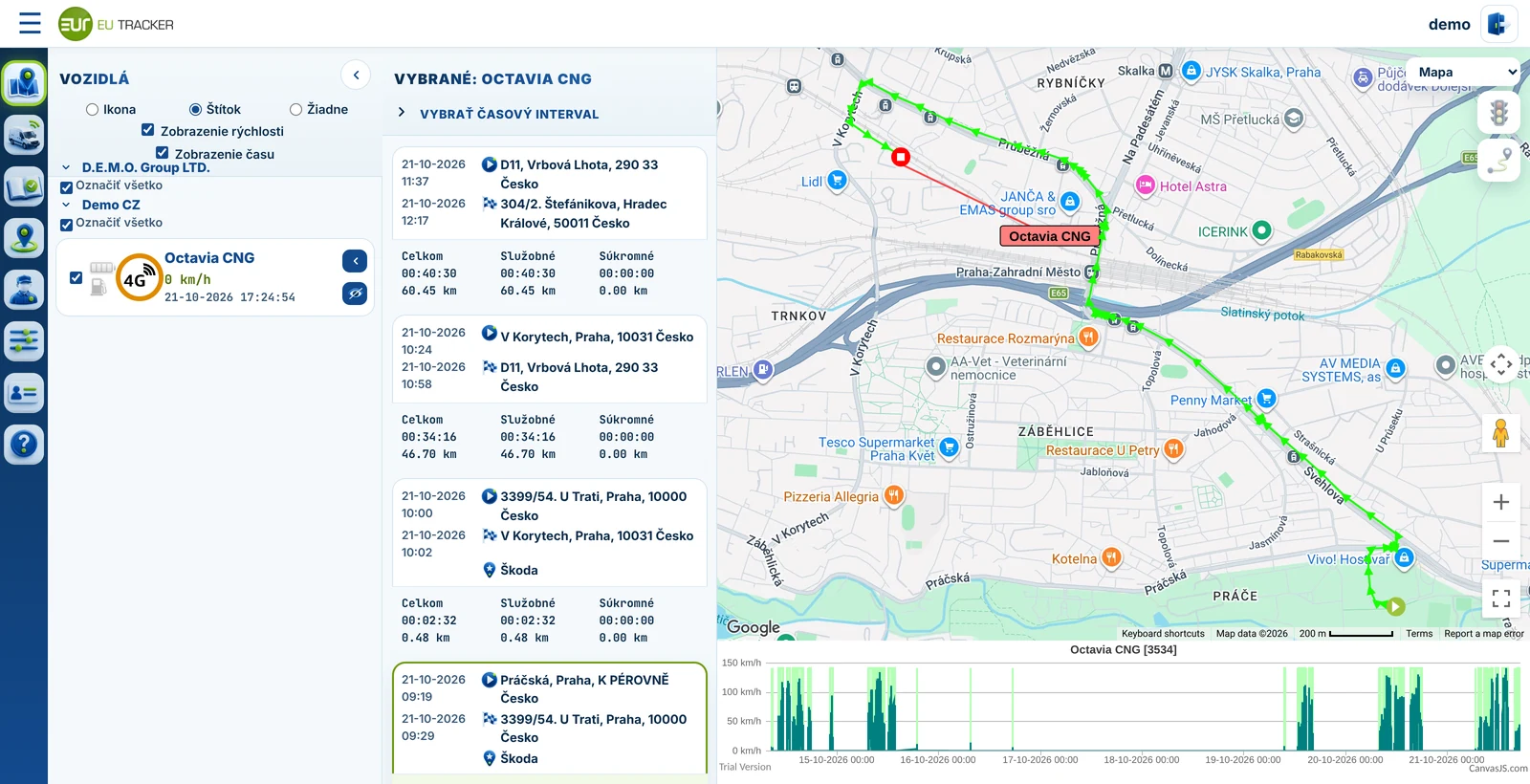
Task: Toggle Octavia CNG visibility eye button
Action: click(355, 294)
